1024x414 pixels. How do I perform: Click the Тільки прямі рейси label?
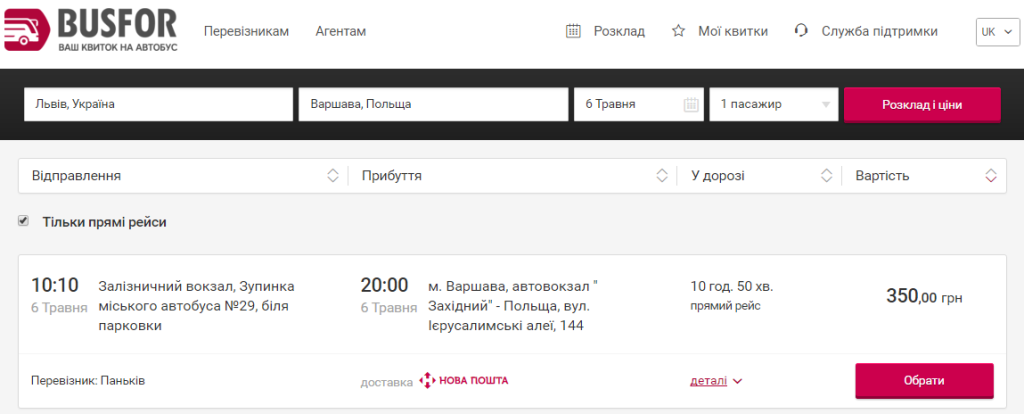(x=104, y=222)
